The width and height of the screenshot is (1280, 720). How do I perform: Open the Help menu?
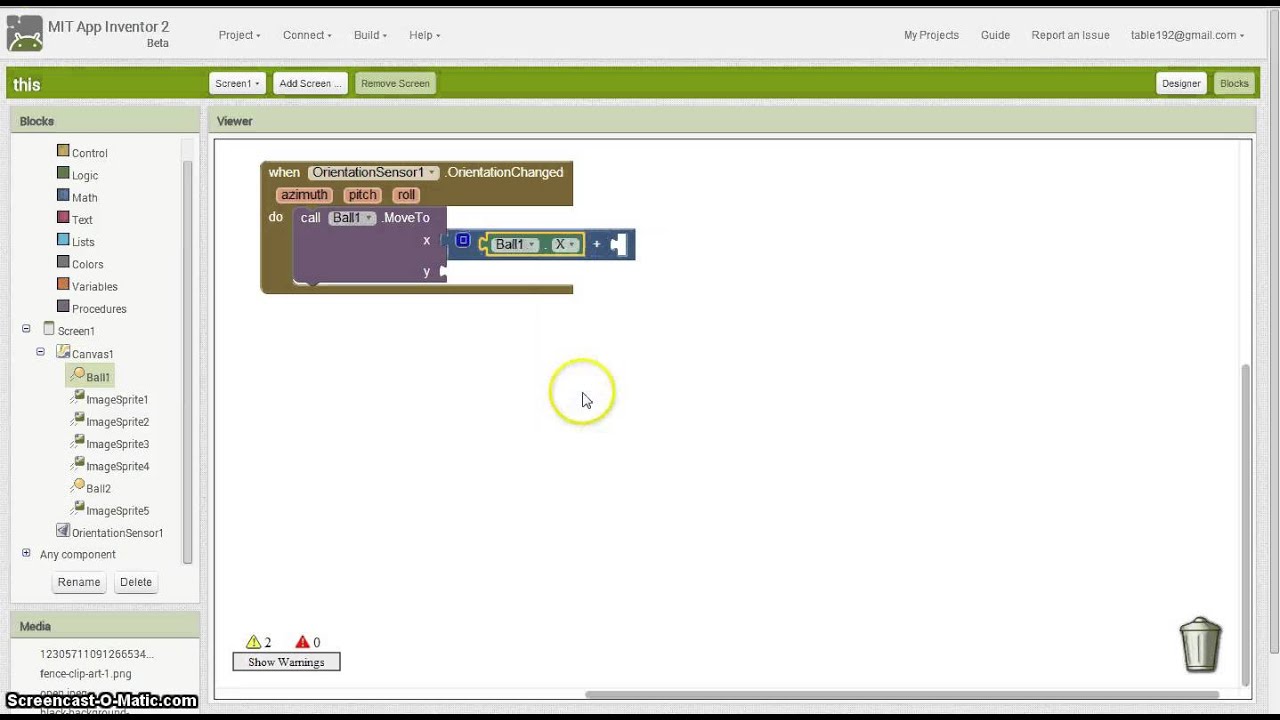tap(424, 35)
